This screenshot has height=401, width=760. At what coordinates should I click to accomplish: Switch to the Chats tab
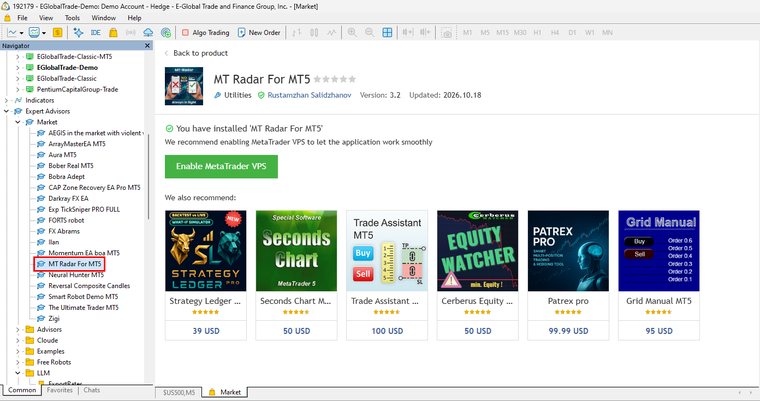pyautogui.click(x=92, y=390)
